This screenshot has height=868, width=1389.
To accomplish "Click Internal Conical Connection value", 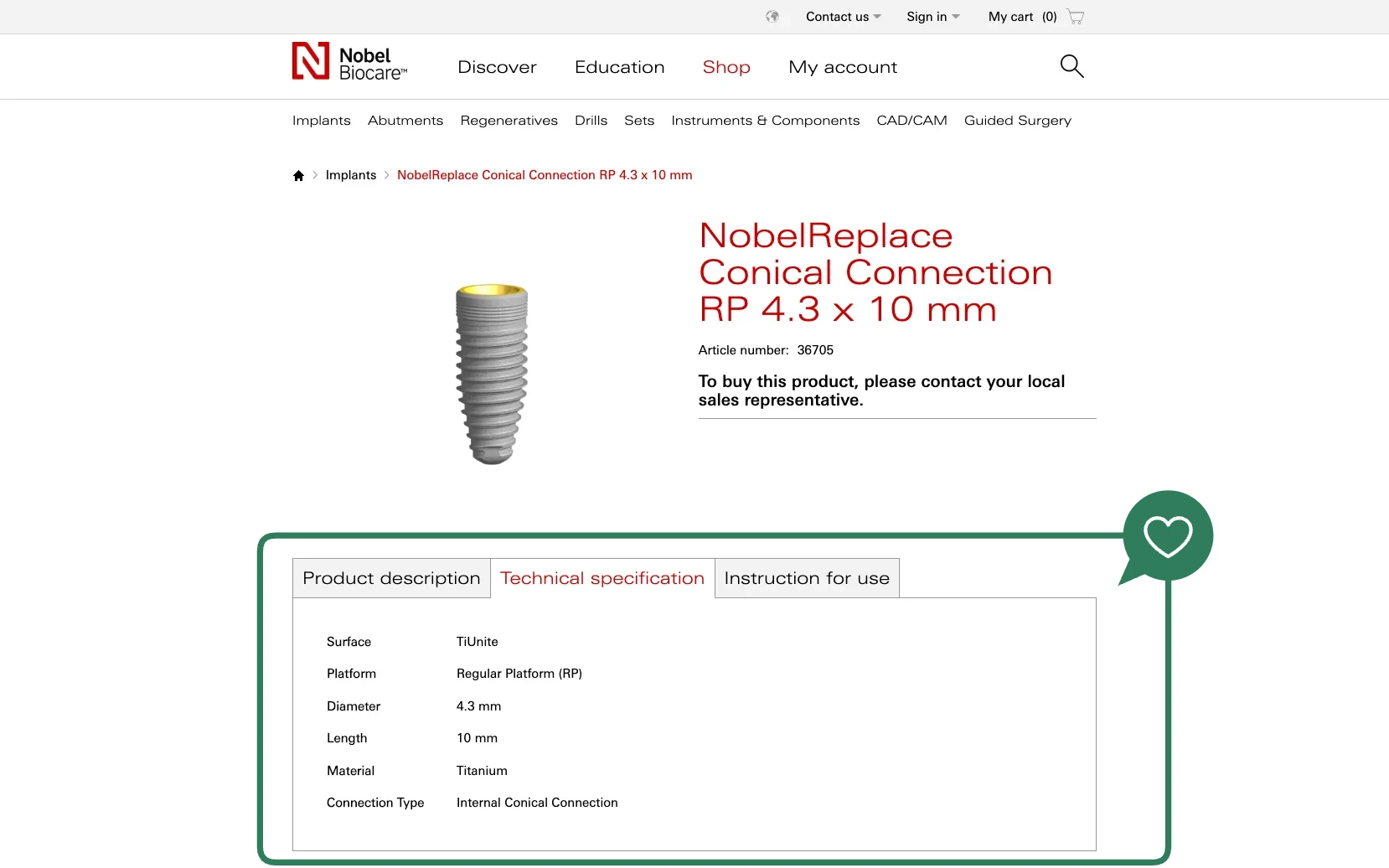I will click(x=537, y=803).
